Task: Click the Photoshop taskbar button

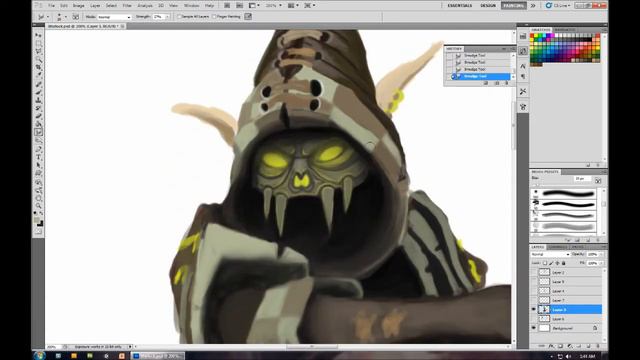Action: (158, 356)
